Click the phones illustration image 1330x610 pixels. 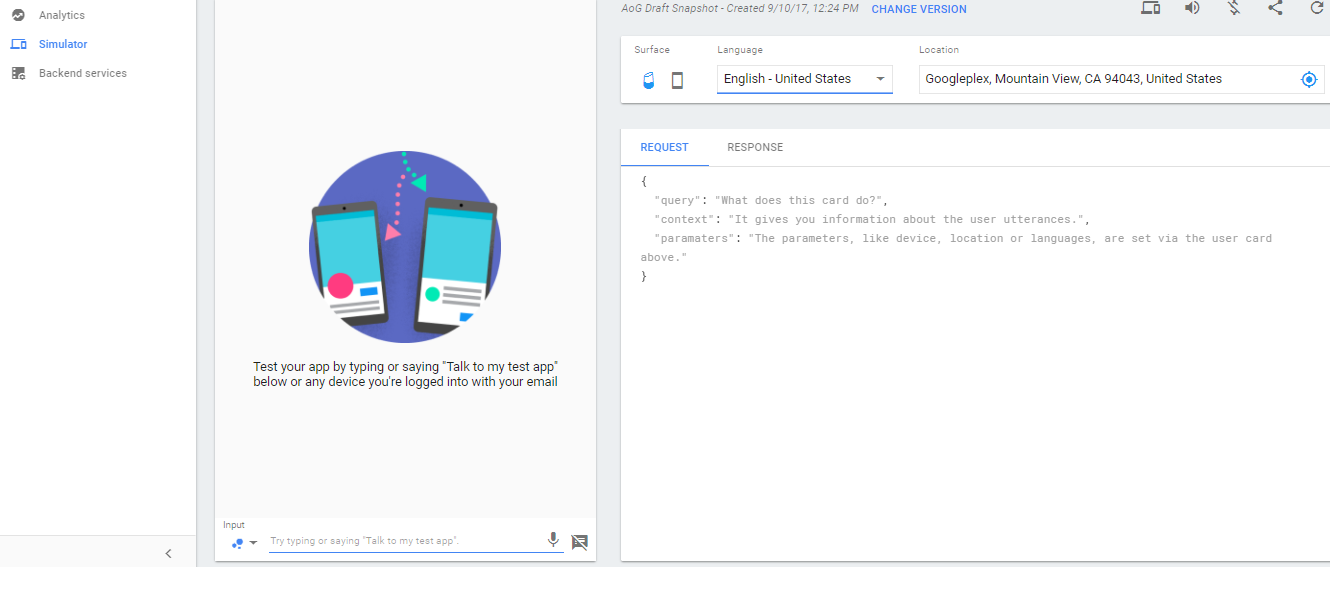click(405, 247)
